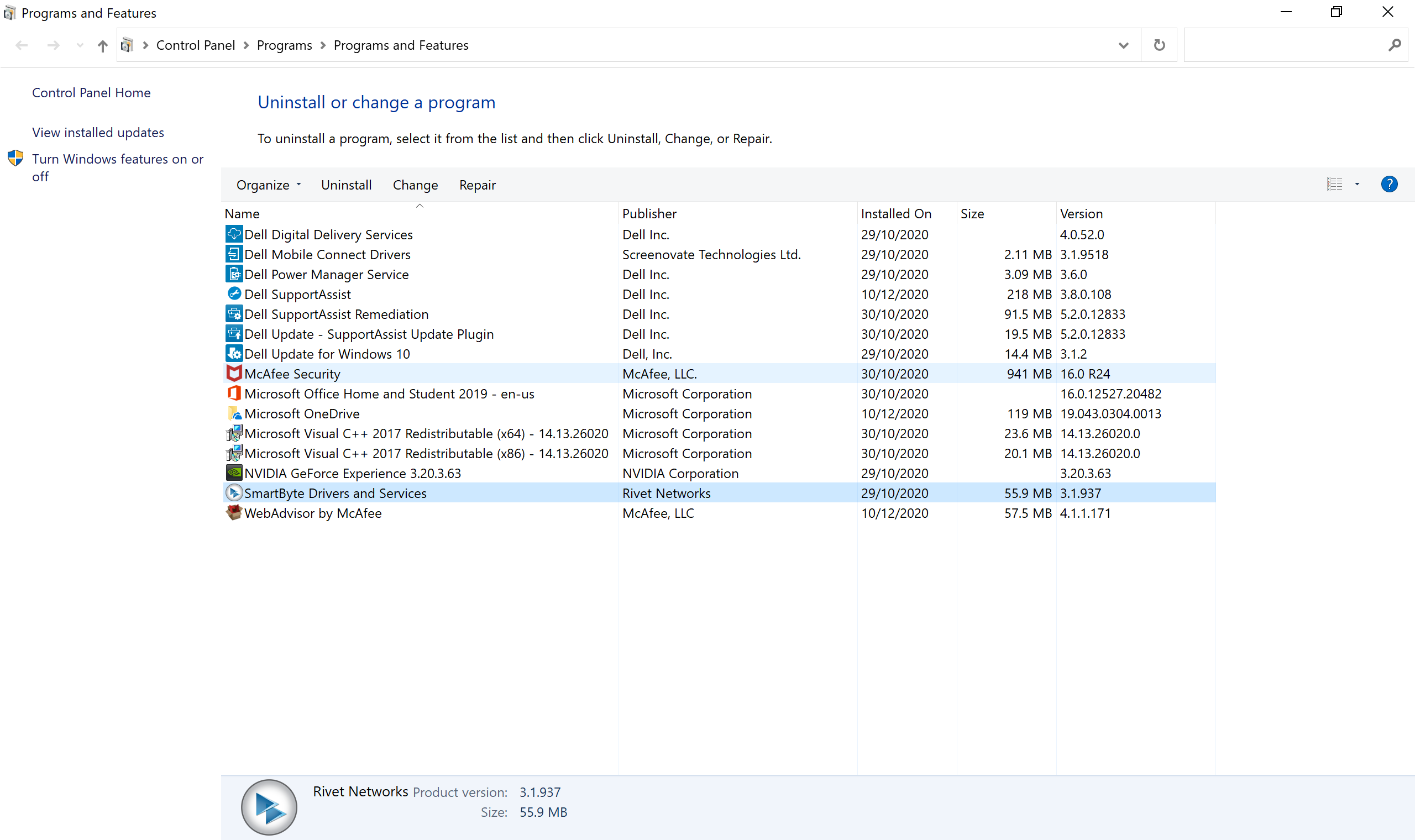This screenshot has height=840, width=1415.
Task: Click the Microsoft OneDrive icon
Action: 234,413
